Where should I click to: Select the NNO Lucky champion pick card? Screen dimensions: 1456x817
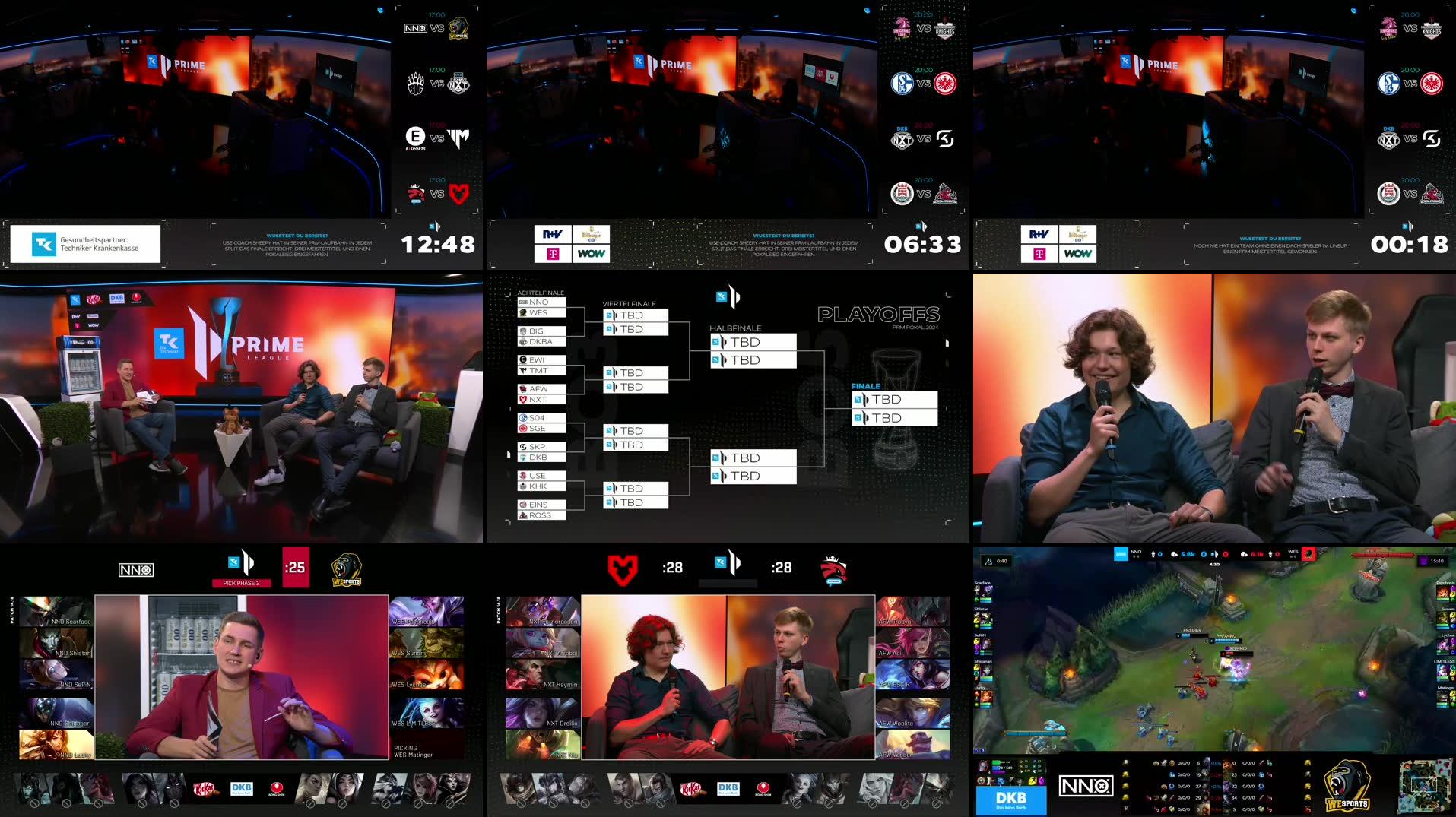coord(56,745)
